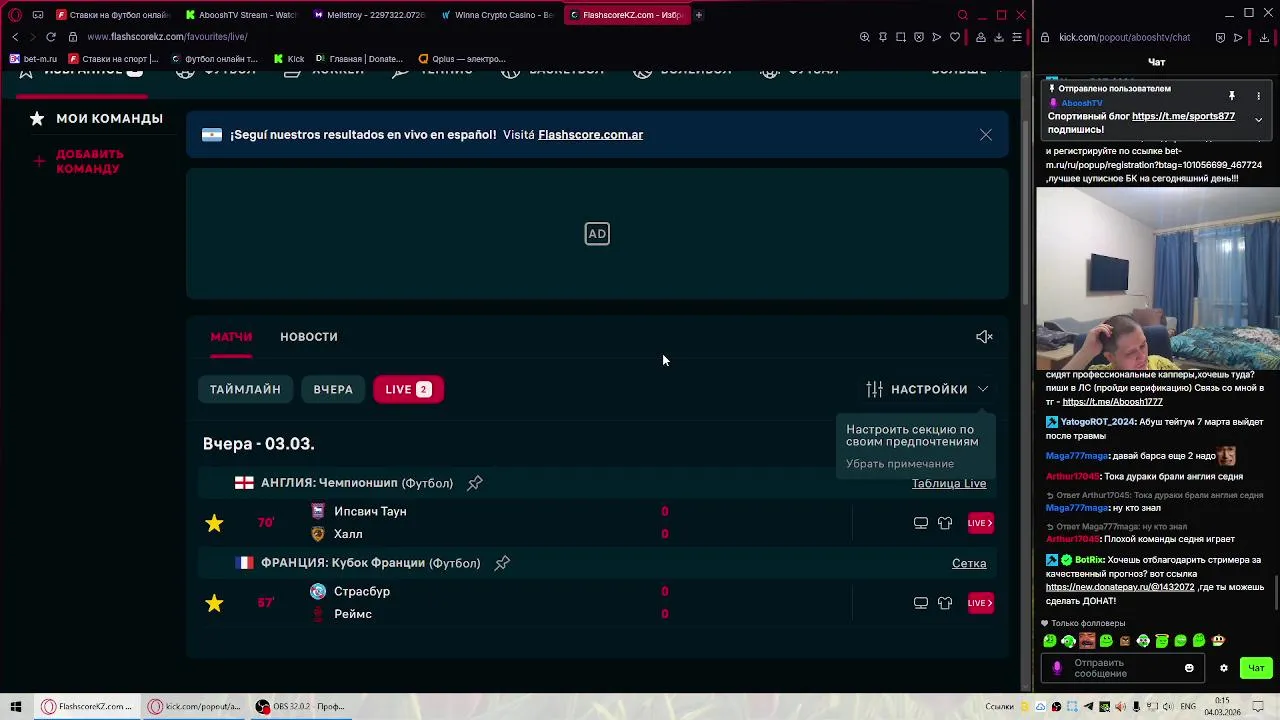Image resolution: width=1280 pixels, height=720 pixels.
Task: Open browser search icon in tab bar
Action: point(963,15)
